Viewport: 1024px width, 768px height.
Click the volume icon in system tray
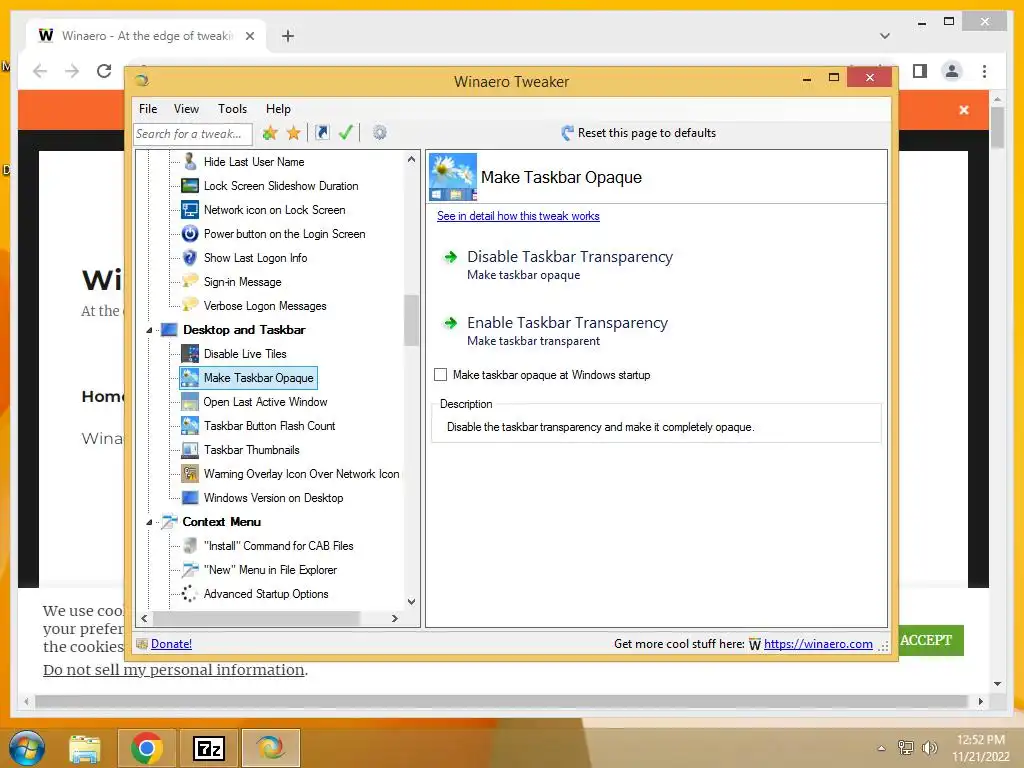(929, 747)
